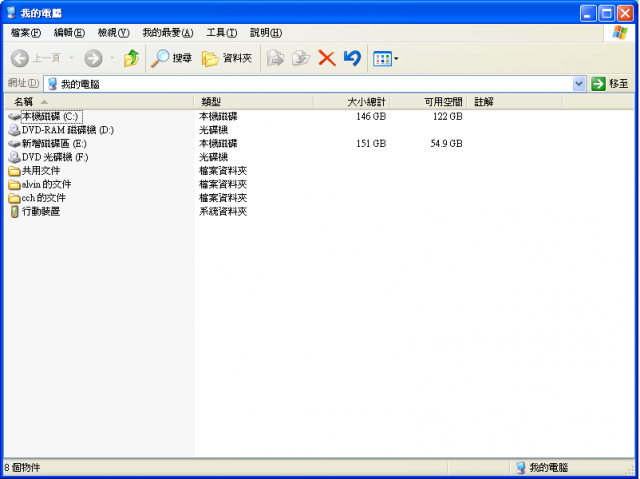Viewport: 640px width, 479px height.
Task: Click the Move To toolbar icon
Action: tap(276, 58)
